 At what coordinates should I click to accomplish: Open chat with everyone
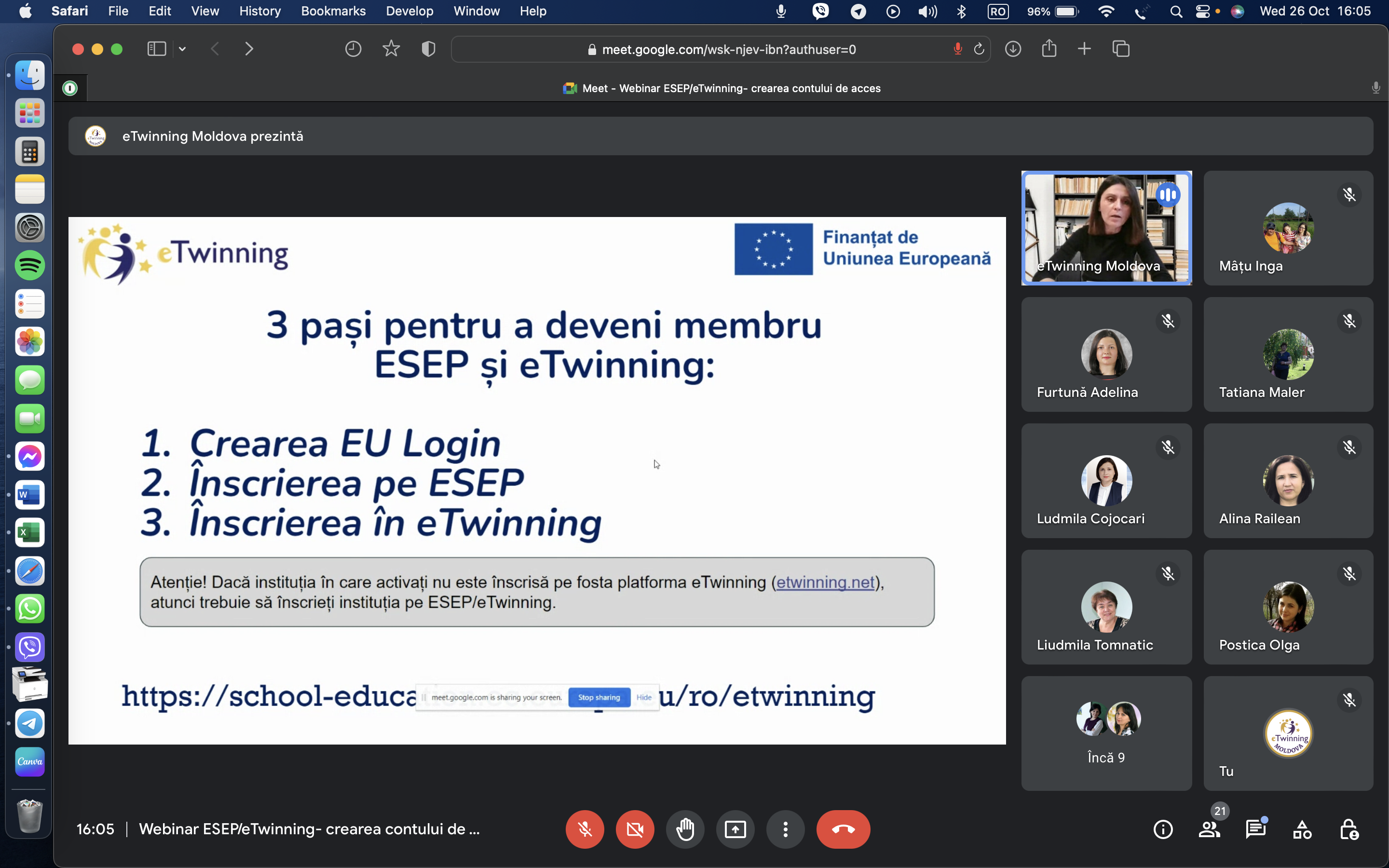pos(1256,829)
